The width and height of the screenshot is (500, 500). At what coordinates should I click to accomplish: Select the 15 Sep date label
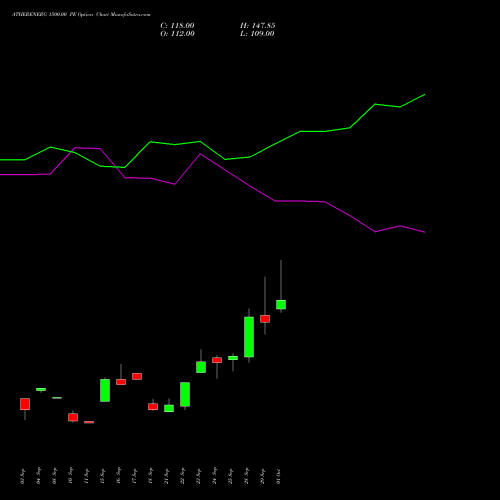(x=102, y=476)
